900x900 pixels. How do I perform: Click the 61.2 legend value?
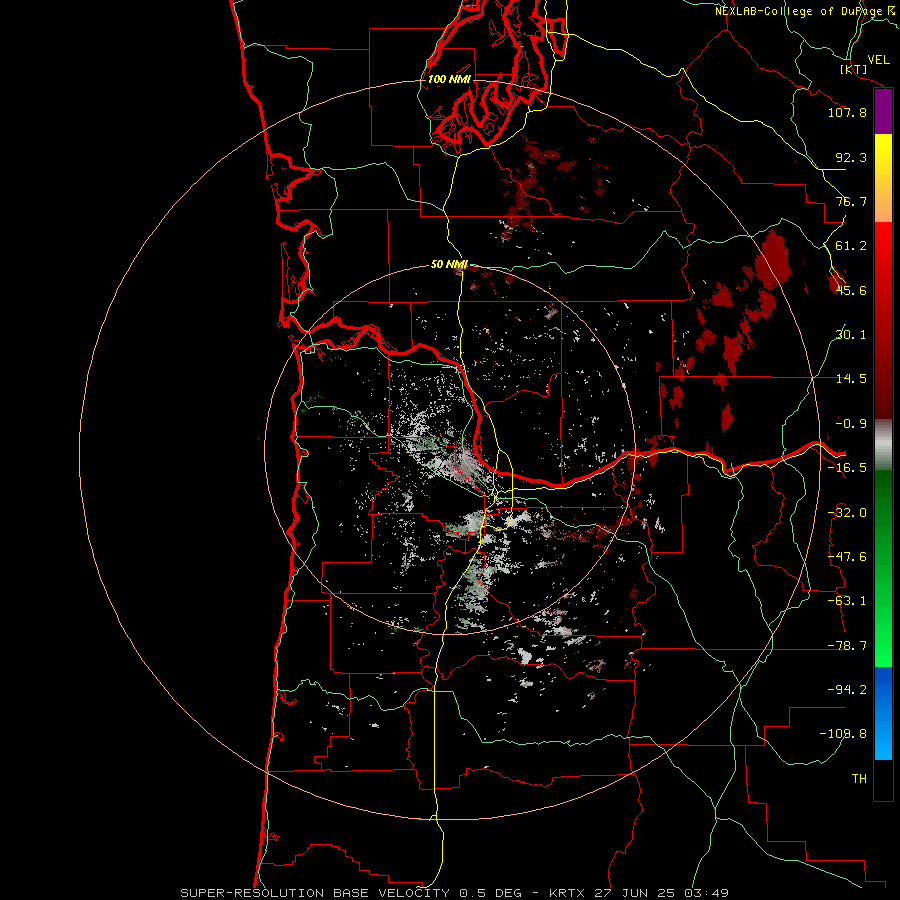pos(851,246)
